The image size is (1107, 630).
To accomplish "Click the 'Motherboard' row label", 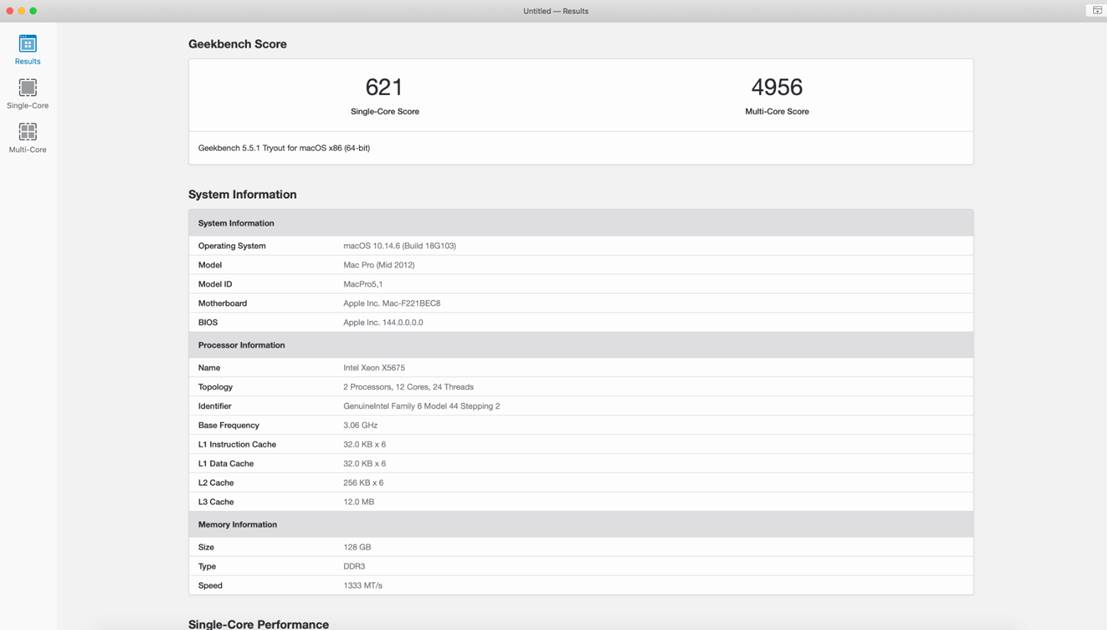I will [222, 303].
